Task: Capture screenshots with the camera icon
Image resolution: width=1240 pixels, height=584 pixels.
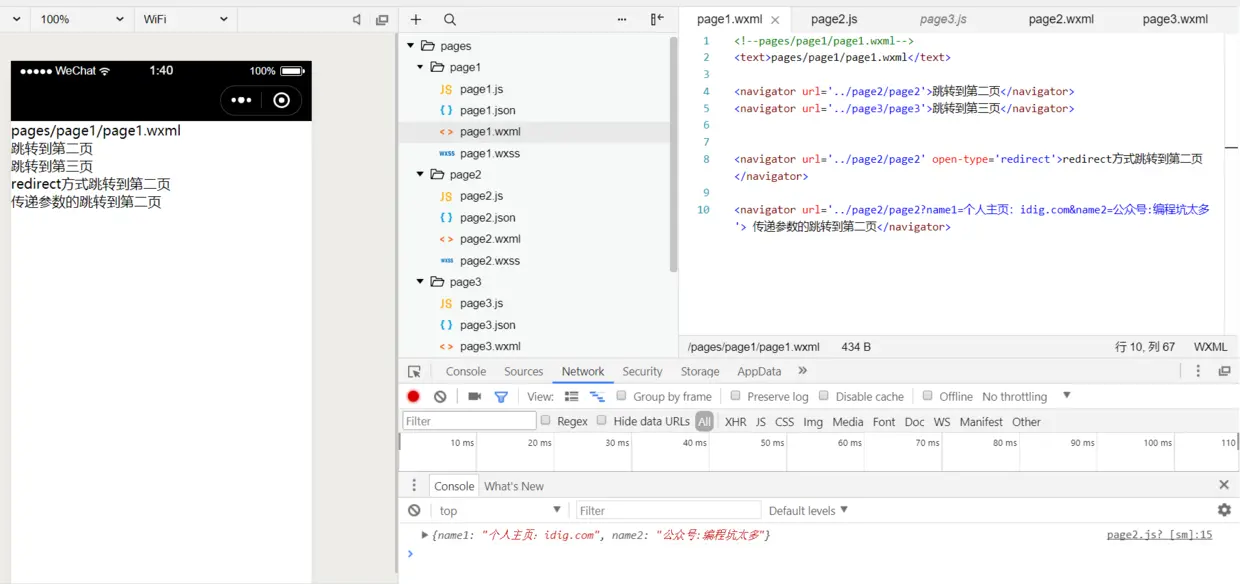Action: pos(474,397)
